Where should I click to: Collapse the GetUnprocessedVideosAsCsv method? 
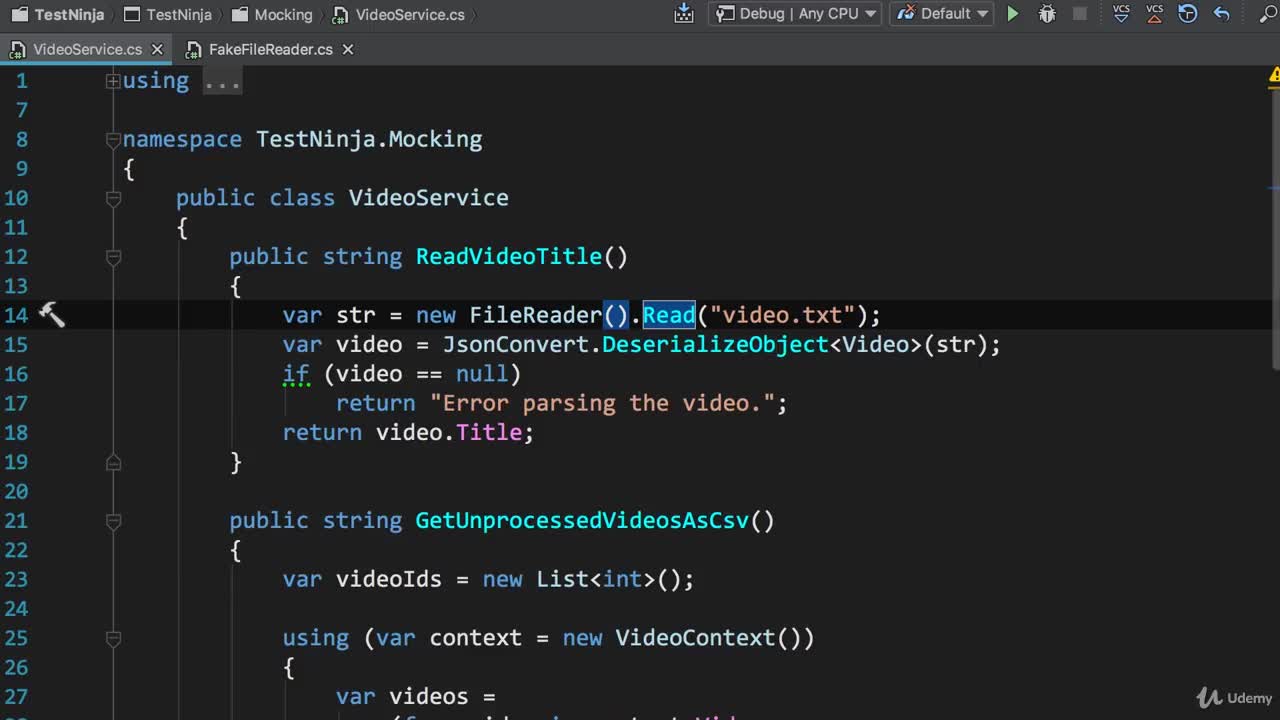tap(114, 521)
